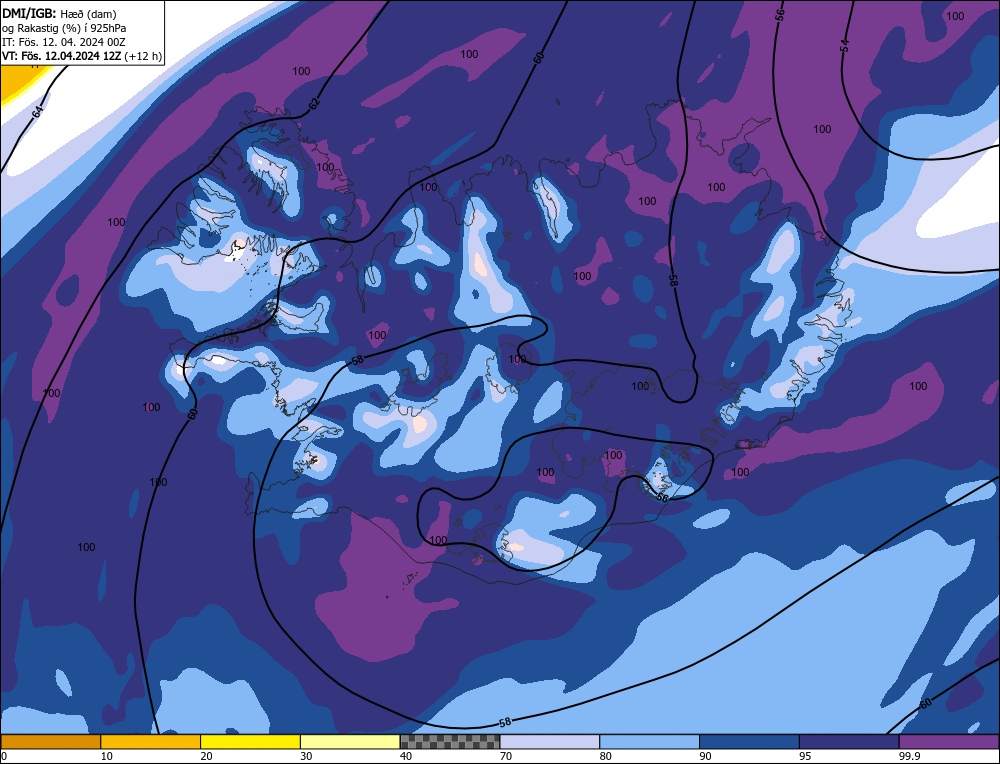This screenshot has width=1000, height=764.
Task: Click the 'VT: Fös. 12.04.2024 12Z' valid time
Action: (x=61, y=56)
